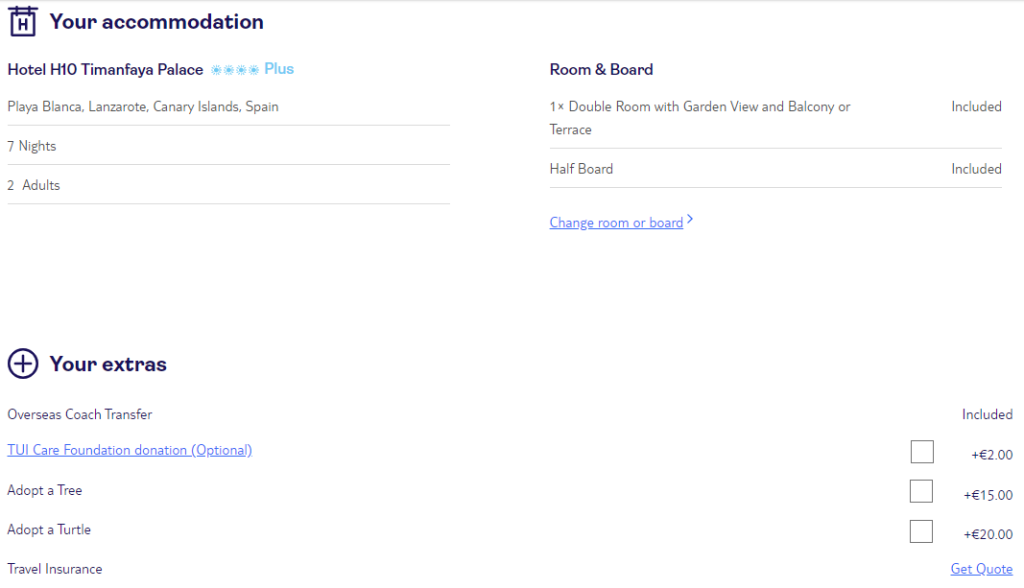
Task: Click the Your accommodation heading
Action: (157, 22)
